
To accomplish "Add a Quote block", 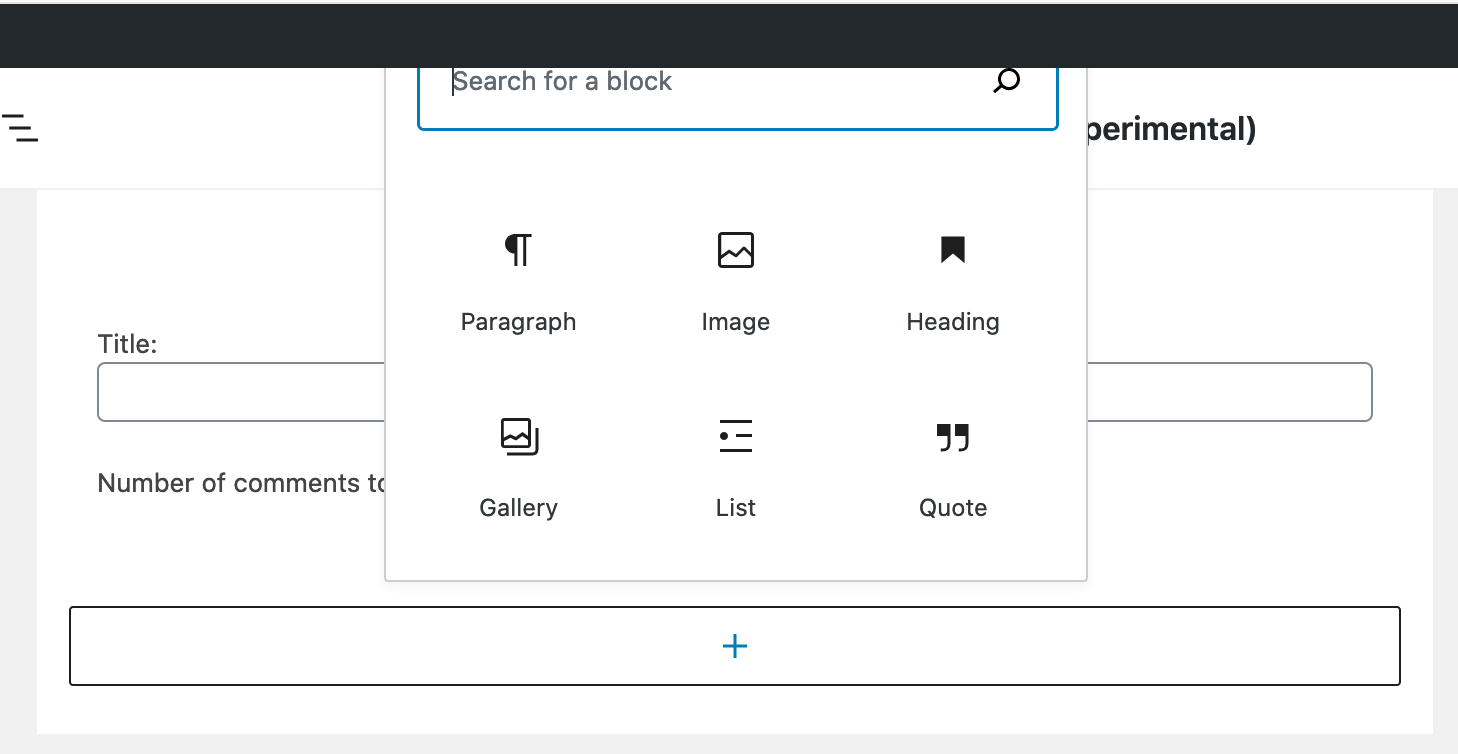I will 952,436.
